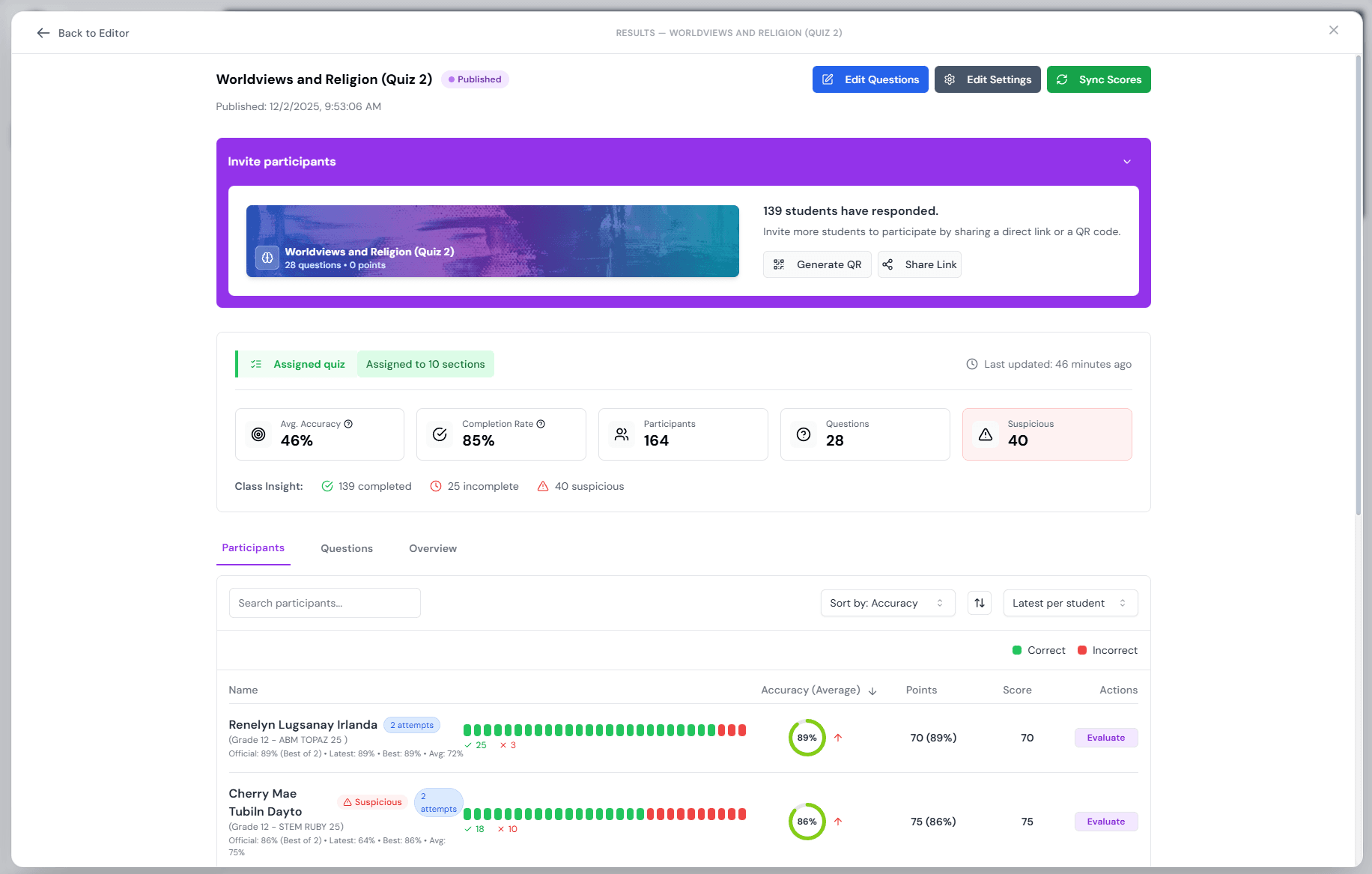Open the Edit Questions editor via pencil icon

pos(828,79)
